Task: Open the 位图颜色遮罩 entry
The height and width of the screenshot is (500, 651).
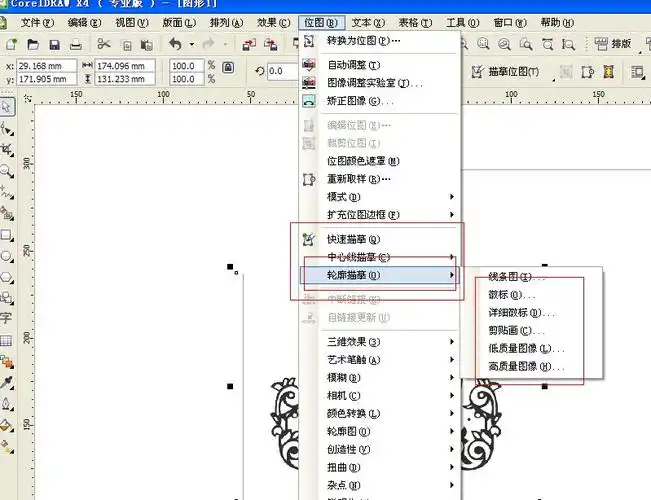Action: click(x=379, y=161)
